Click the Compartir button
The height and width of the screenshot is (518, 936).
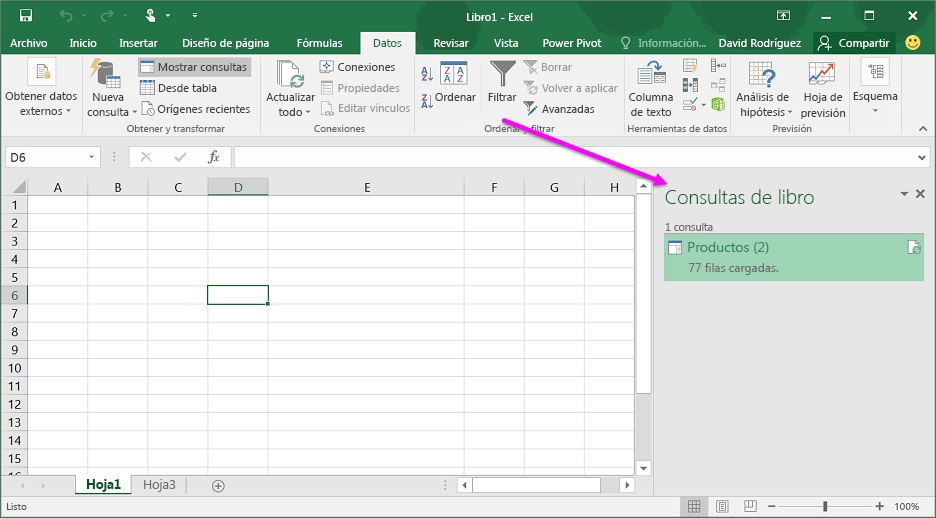(854, 43)
